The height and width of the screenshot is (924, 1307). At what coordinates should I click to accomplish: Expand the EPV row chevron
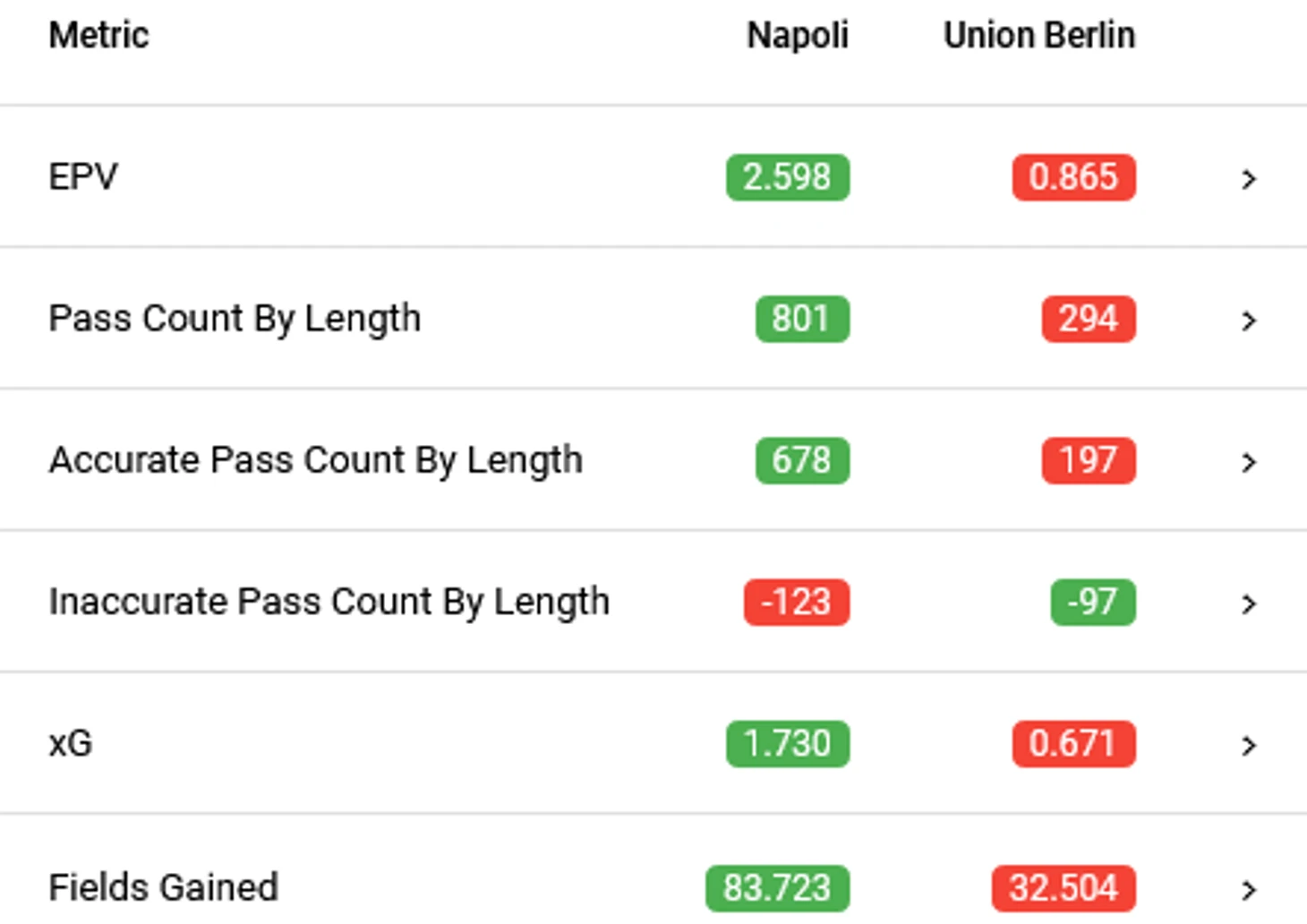1249,179
